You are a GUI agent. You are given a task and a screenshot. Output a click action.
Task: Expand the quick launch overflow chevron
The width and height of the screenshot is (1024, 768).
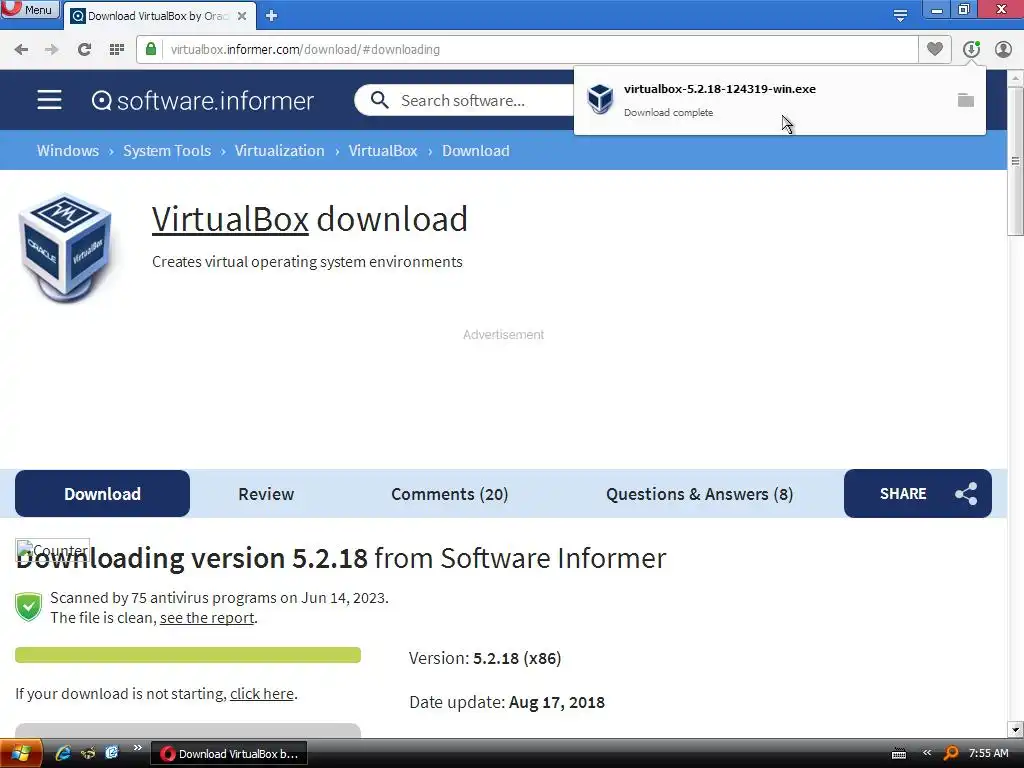click(137, 748)
